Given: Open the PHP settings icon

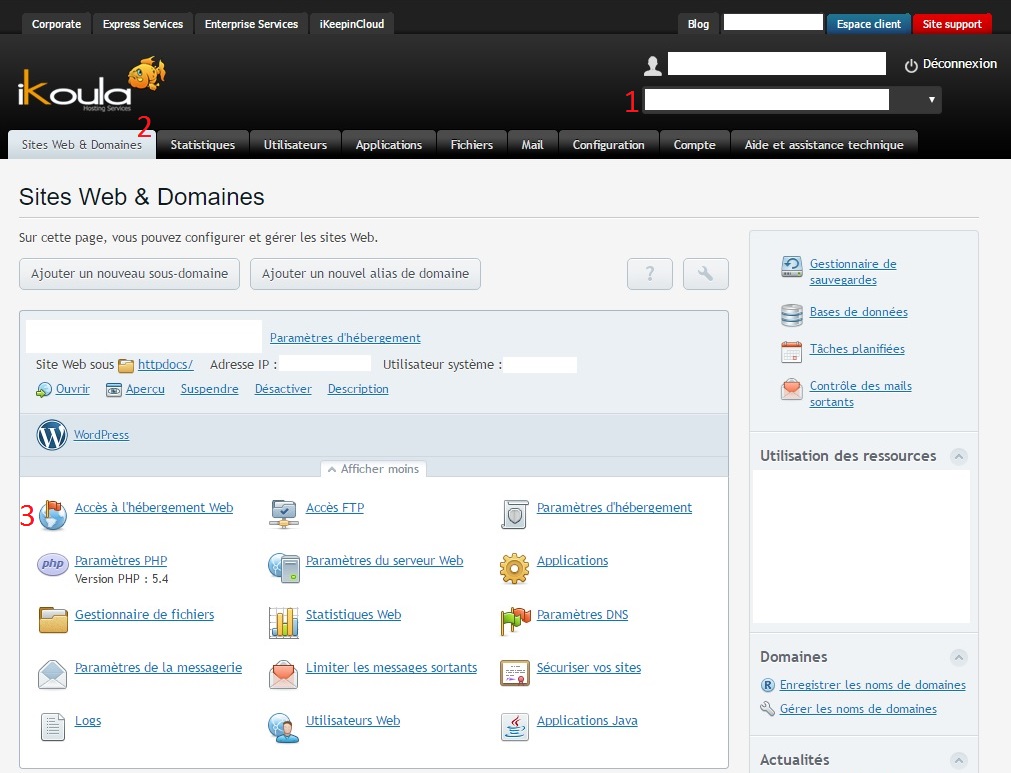Looking at the screenshot, I should (x=53, y=565).
